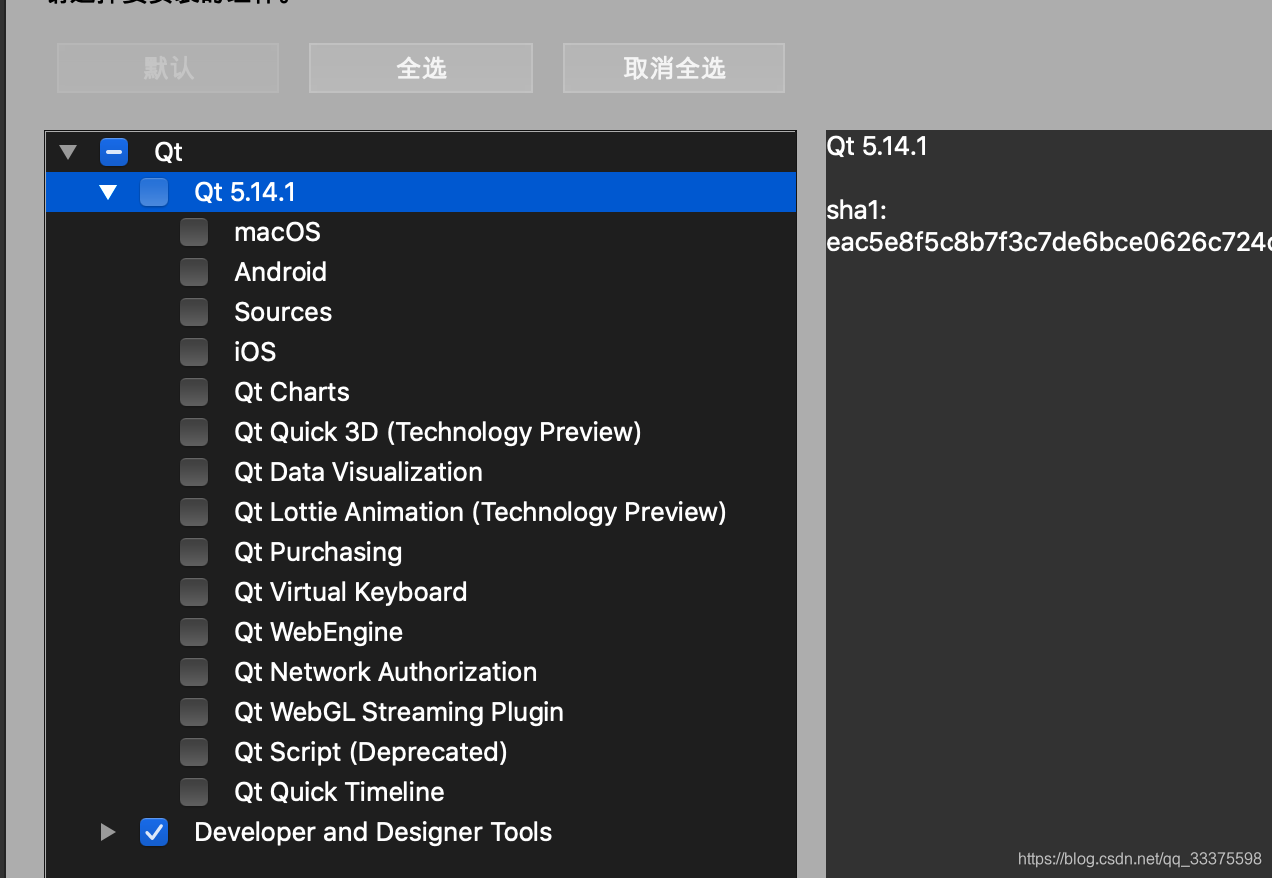Click the 全选 (Select All) button
The width and height of the screenshot is (1272, 878).
click(421, 68)
